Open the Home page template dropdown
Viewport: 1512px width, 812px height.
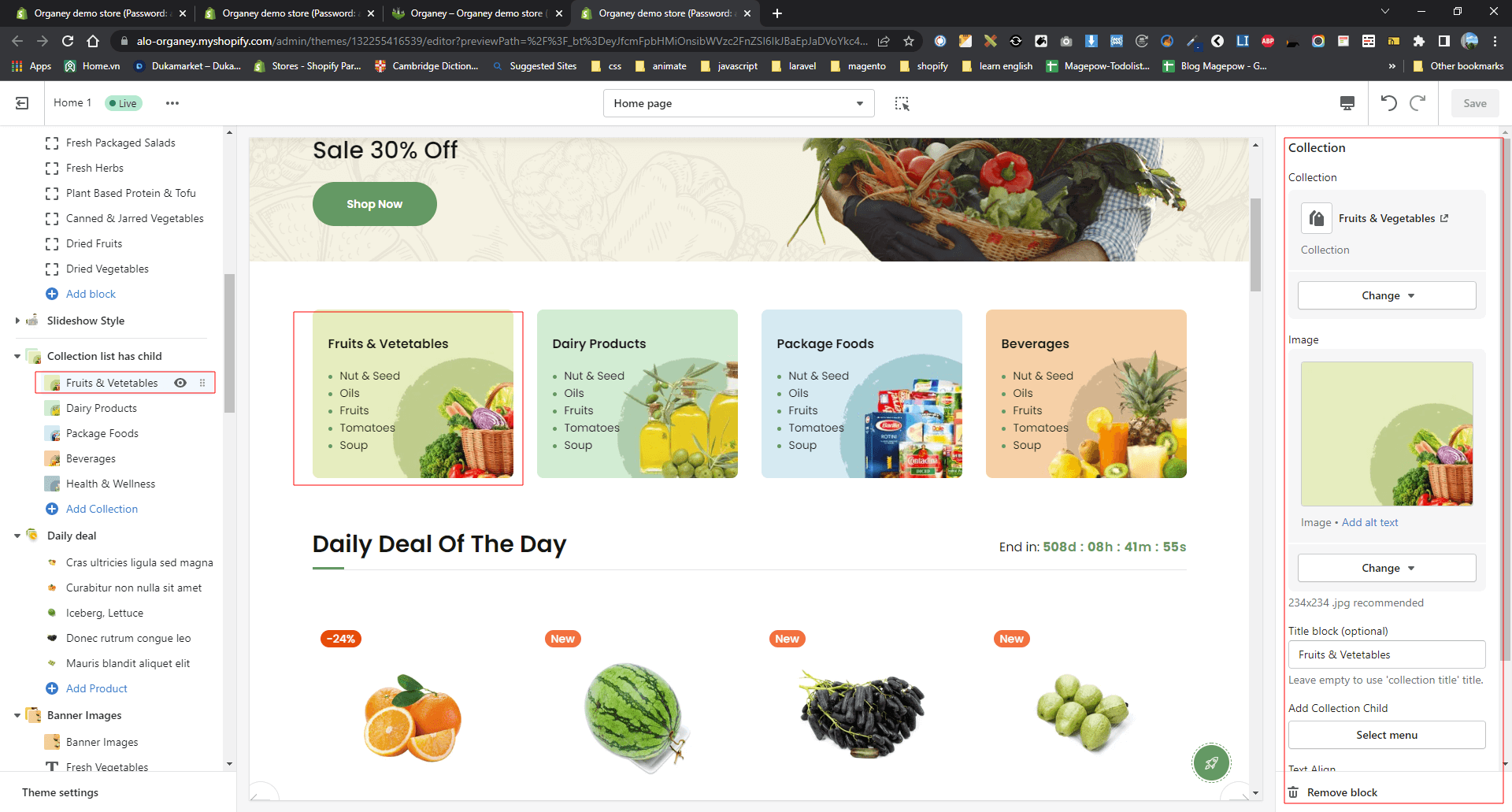pyautogui.click(x=739, y=103)
